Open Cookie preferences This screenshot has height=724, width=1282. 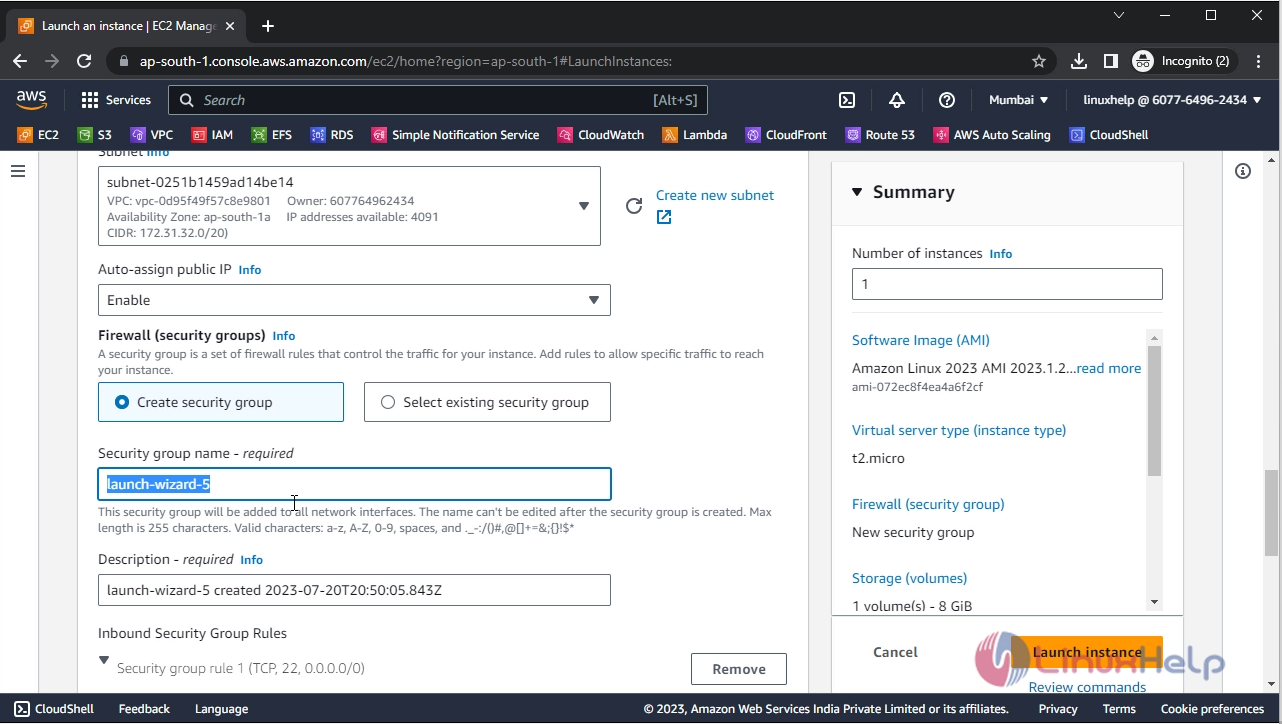tap(1212, 709)
